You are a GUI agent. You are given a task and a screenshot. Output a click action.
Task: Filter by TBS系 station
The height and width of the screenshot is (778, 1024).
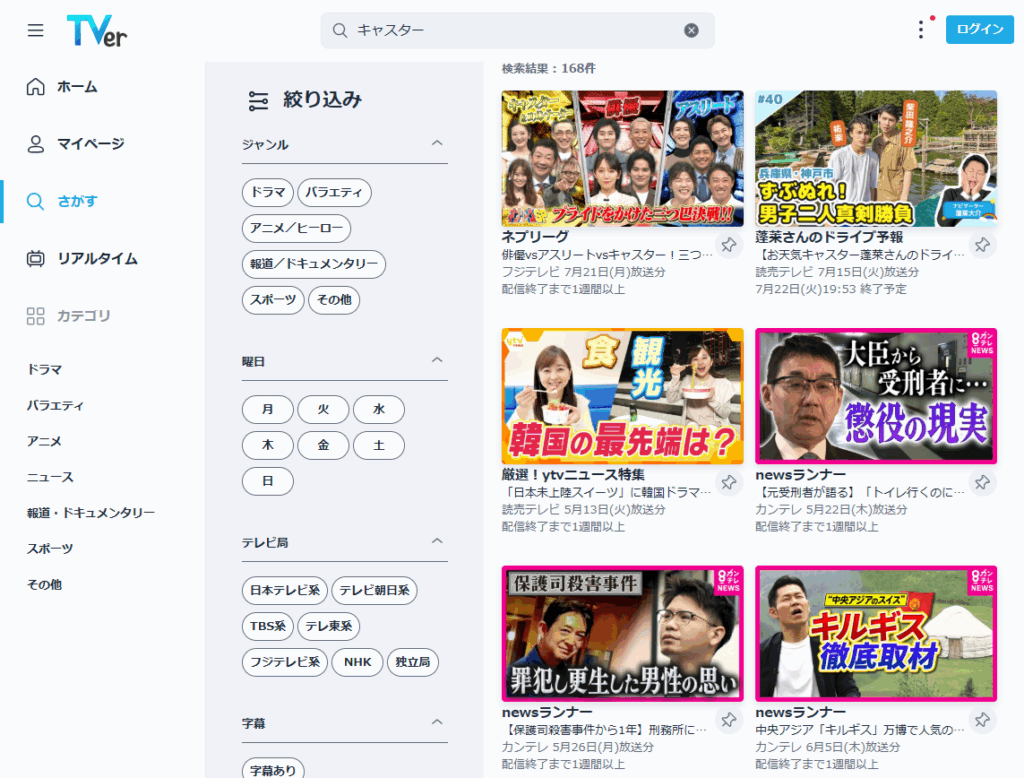[268, 626]
